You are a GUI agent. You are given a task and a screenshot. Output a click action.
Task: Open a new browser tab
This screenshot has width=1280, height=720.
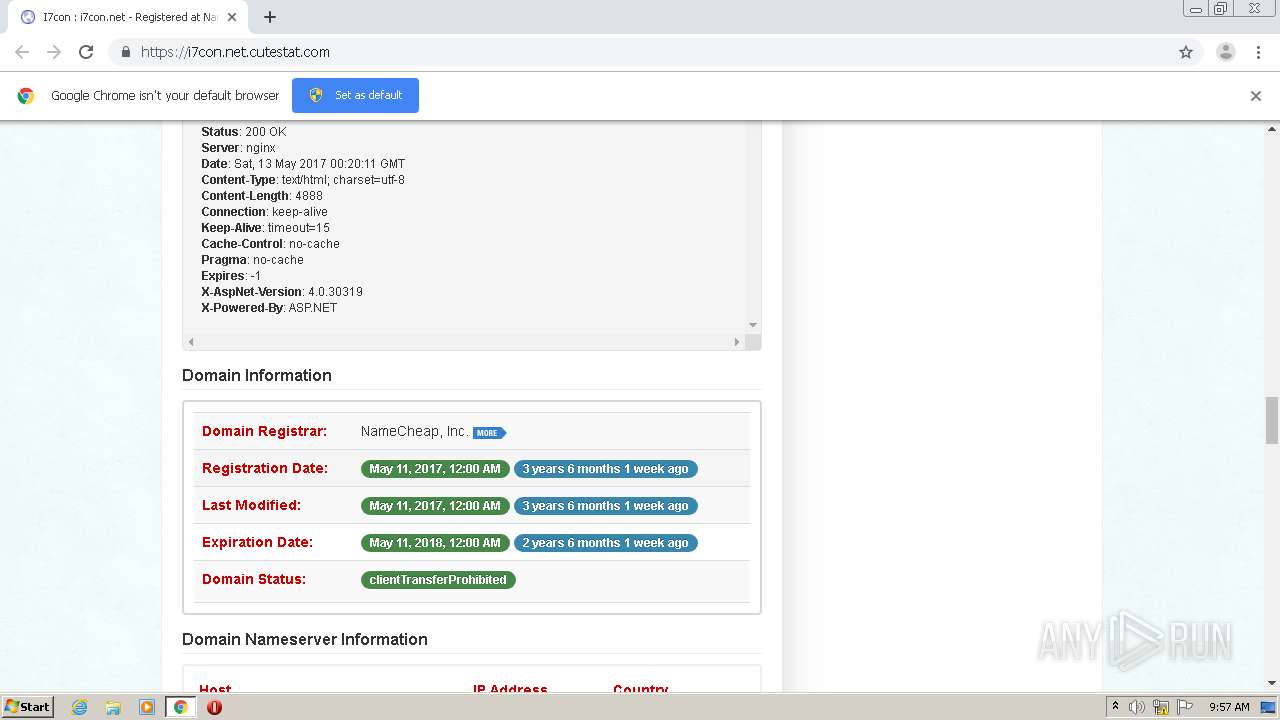click(270, 17)
